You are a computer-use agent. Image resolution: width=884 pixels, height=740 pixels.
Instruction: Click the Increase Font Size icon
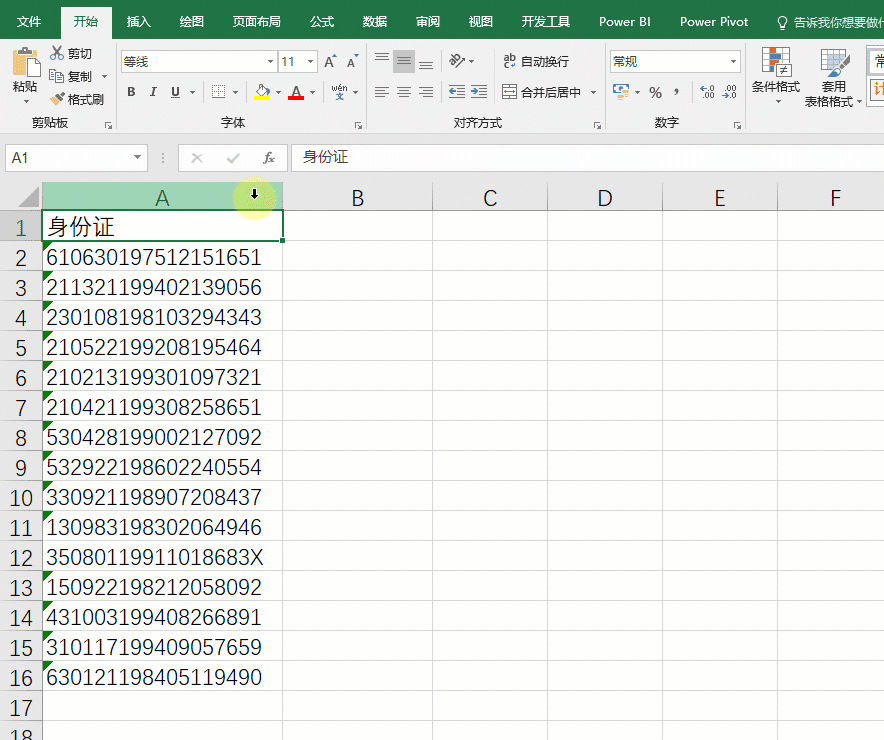tap(331, 62)
